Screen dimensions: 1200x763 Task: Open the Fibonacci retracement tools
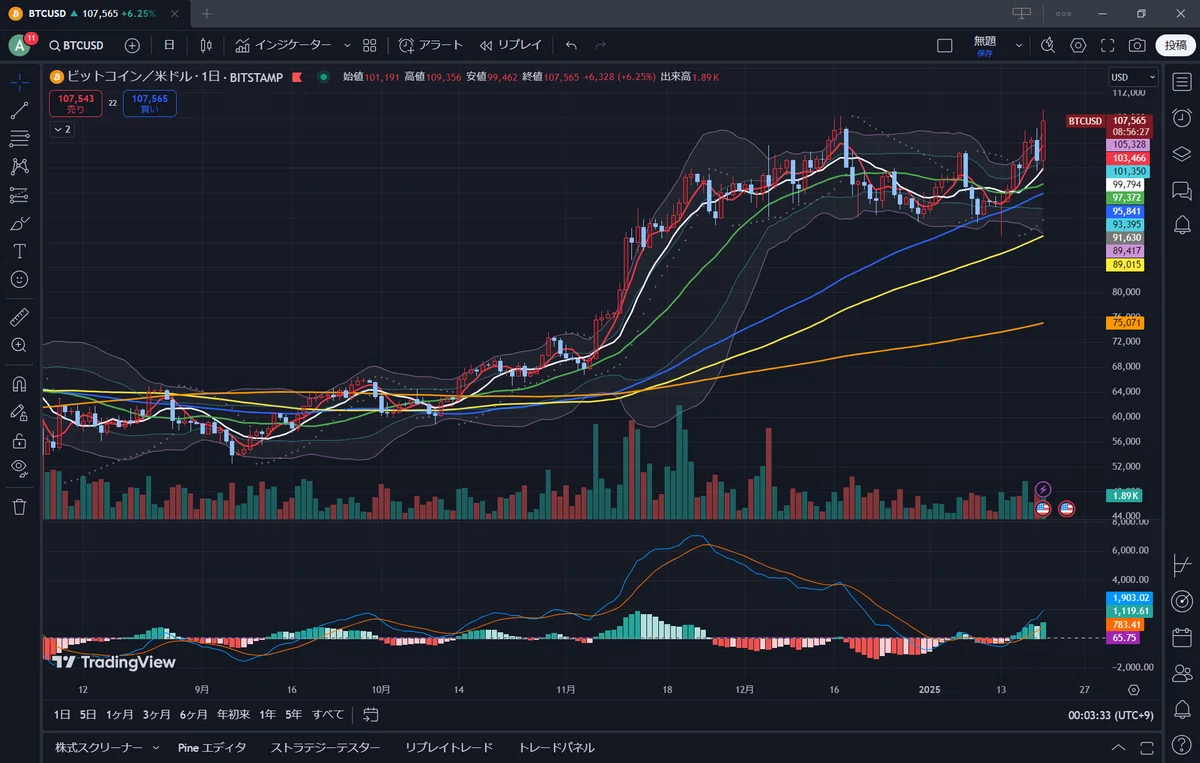coord(19,138)
